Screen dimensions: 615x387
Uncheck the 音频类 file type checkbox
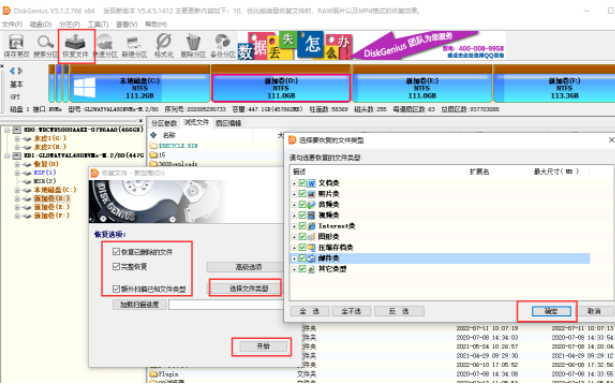(302, 204)
